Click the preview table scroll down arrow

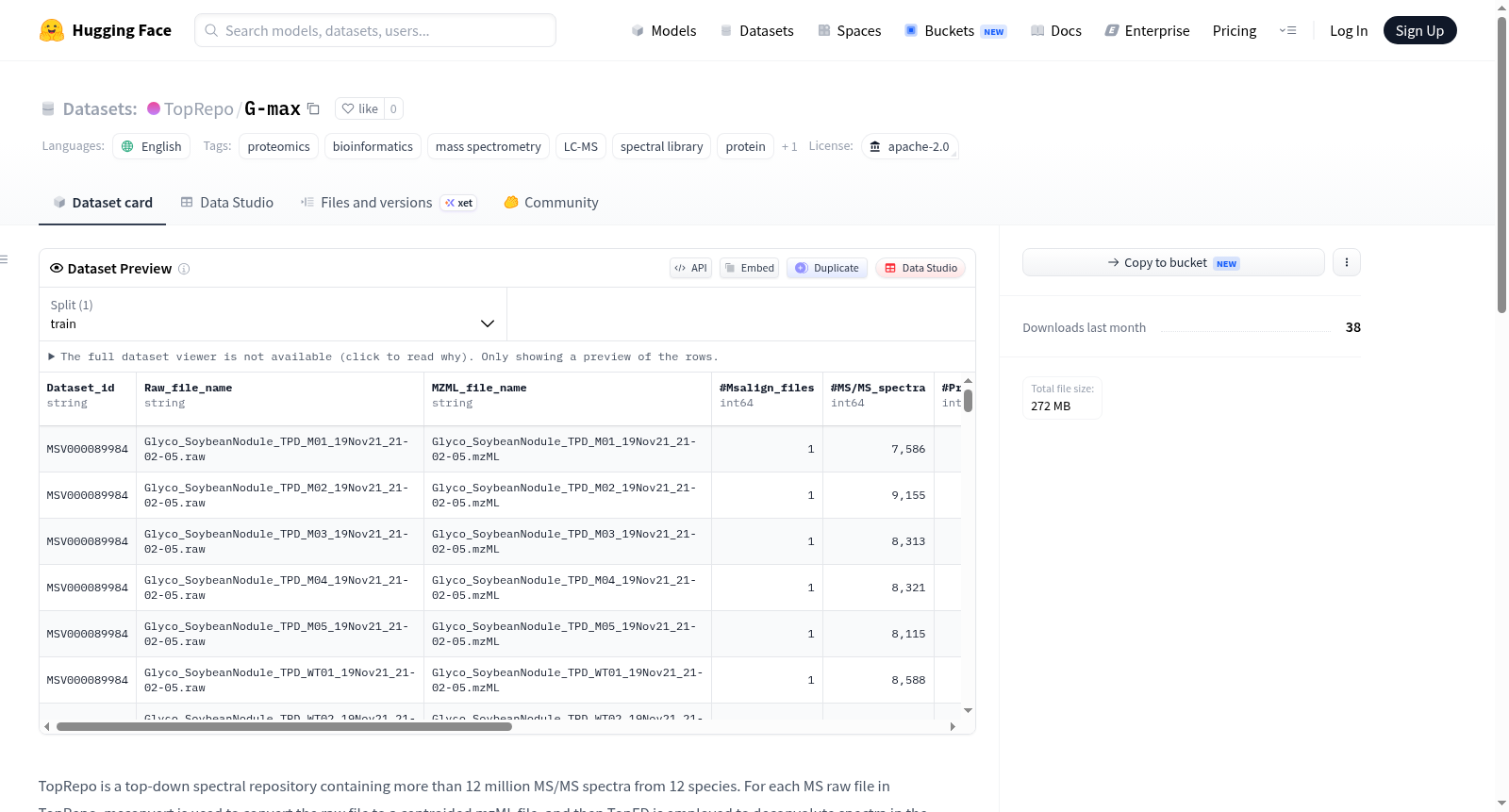(969, 710)
